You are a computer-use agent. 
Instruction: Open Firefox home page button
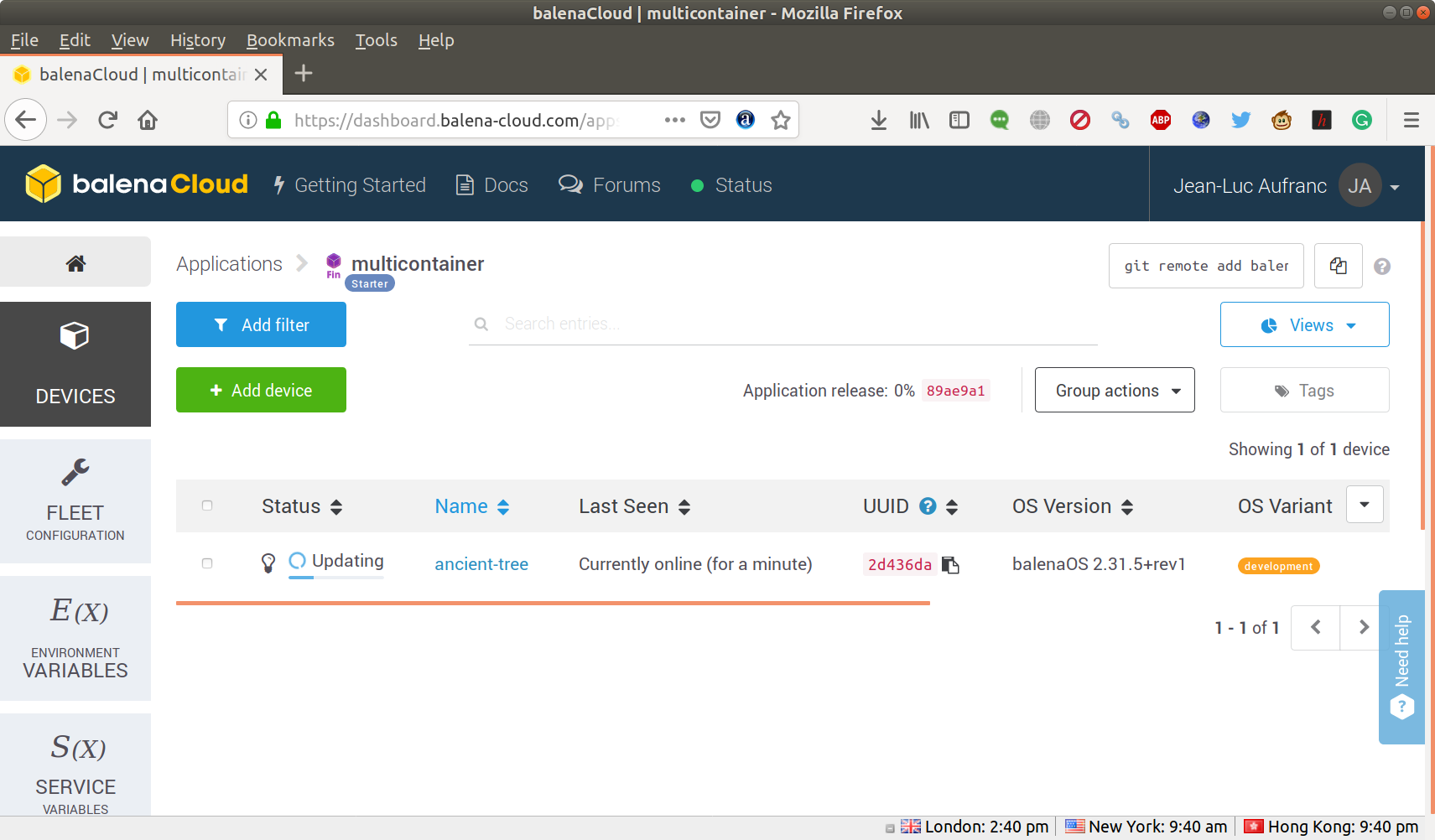coord(148,120)
